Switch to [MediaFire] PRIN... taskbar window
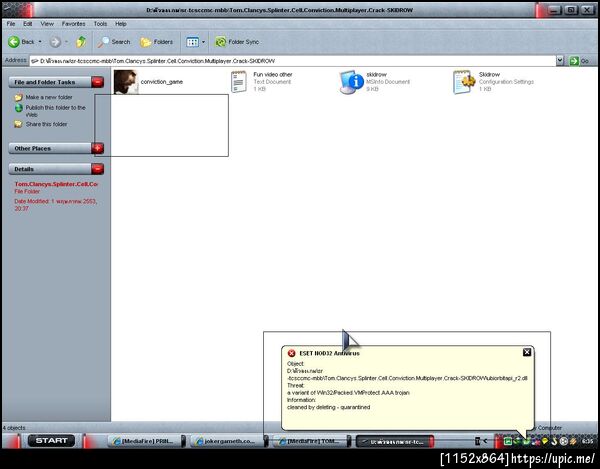The height and width of the screenshot is (469, 600). [x=144, y=441]
